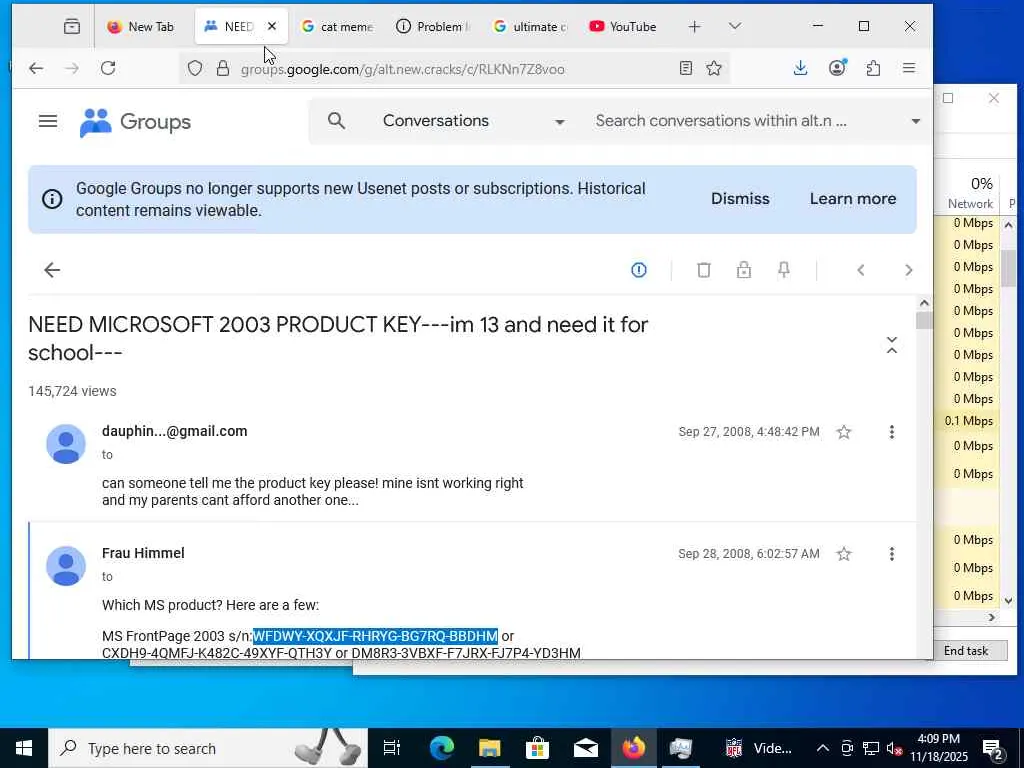The width and height of the screenshot is (1024, 768).
Task: Click the pin conversation icon
Action: point(784,270)
